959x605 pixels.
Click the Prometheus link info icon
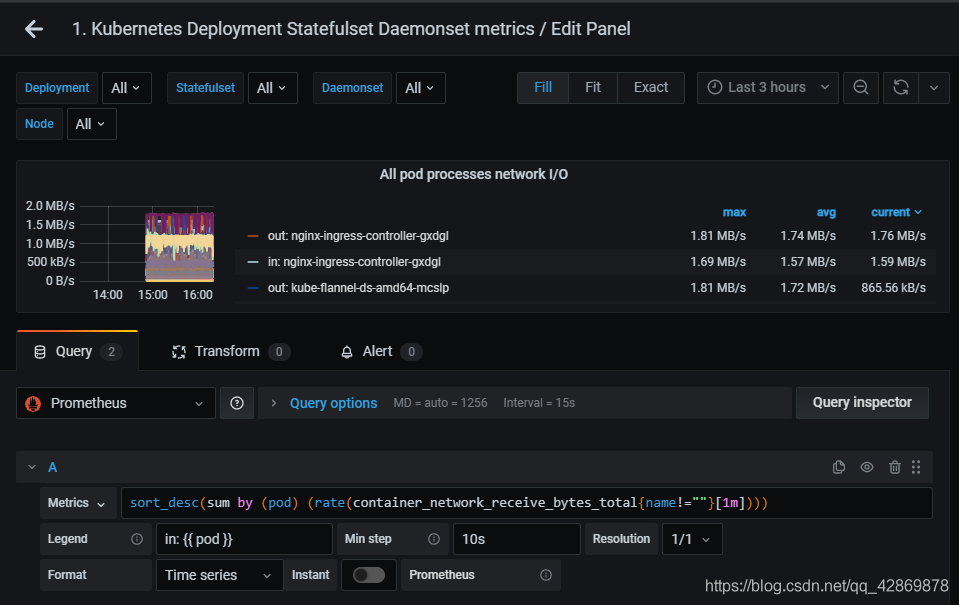[x=546, y=575]
